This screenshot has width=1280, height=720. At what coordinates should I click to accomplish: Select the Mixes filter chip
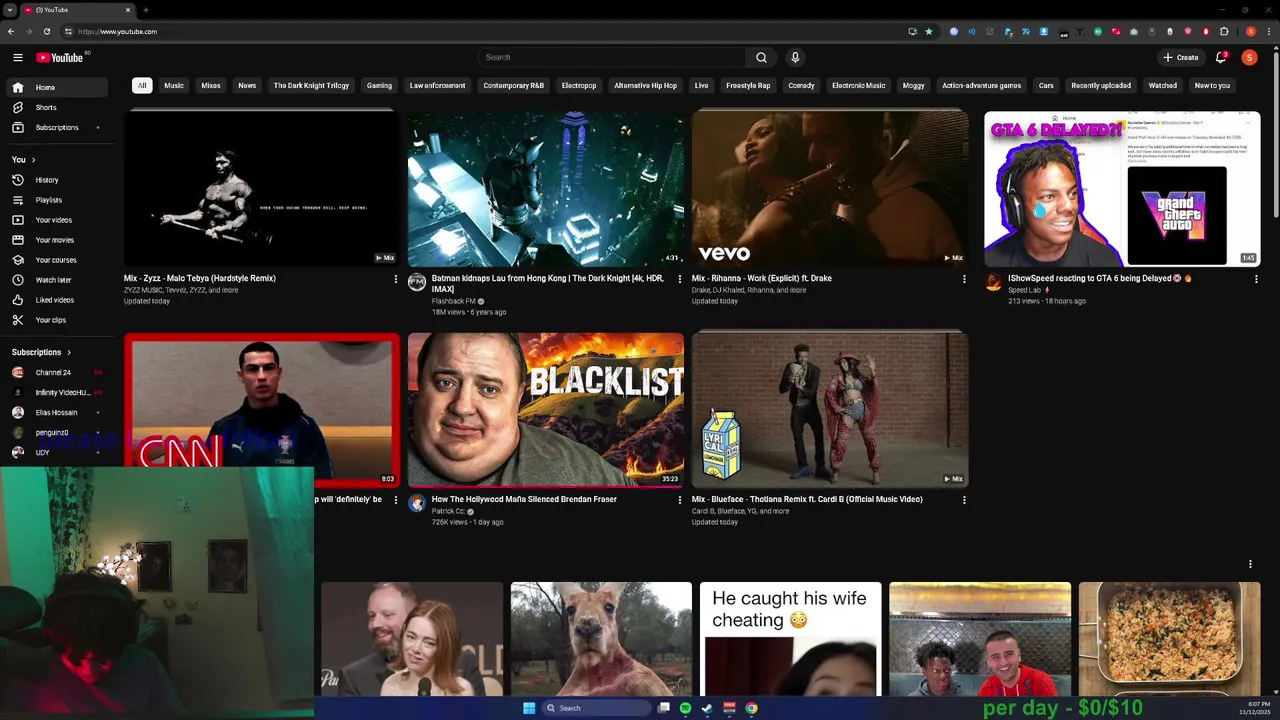211,85
